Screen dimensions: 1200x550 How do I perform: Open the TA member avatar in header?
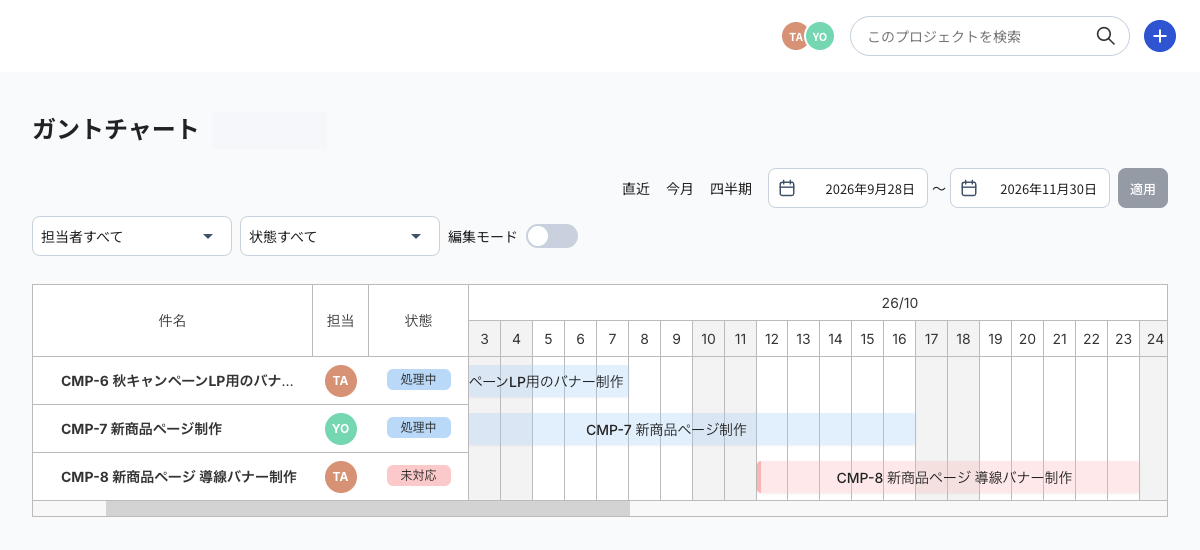point(795,36)
